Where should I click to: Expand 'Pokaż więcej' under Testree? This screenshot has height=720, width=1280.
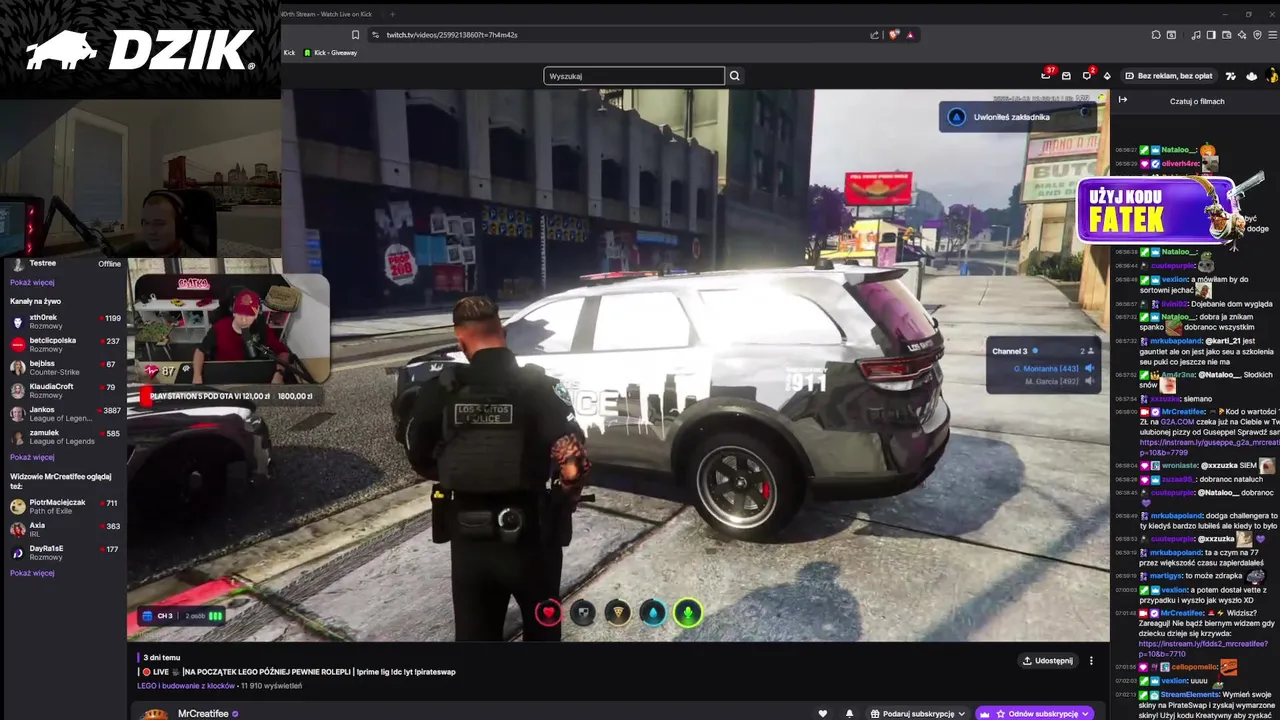(x=32, y=282)
